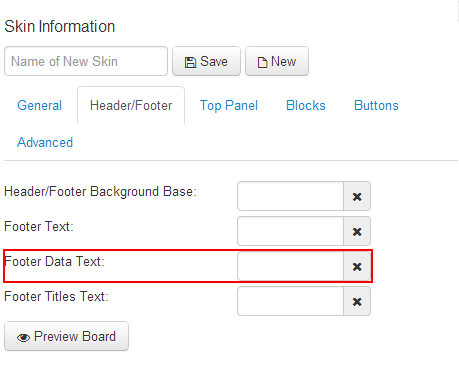
Task: Clear the Footer Data Text color value
Action: pyautogui.click(x=357, y=266)
